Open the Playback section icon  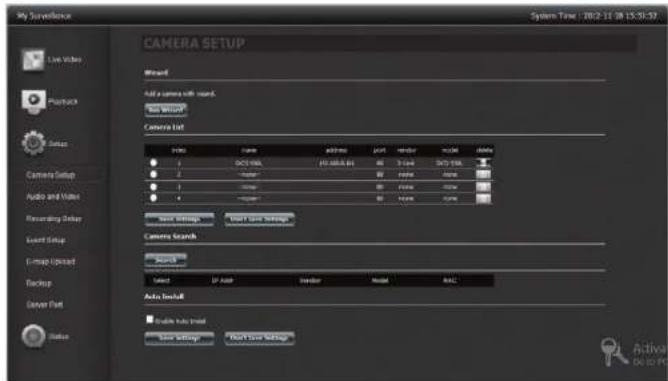(x=33, y=101)
